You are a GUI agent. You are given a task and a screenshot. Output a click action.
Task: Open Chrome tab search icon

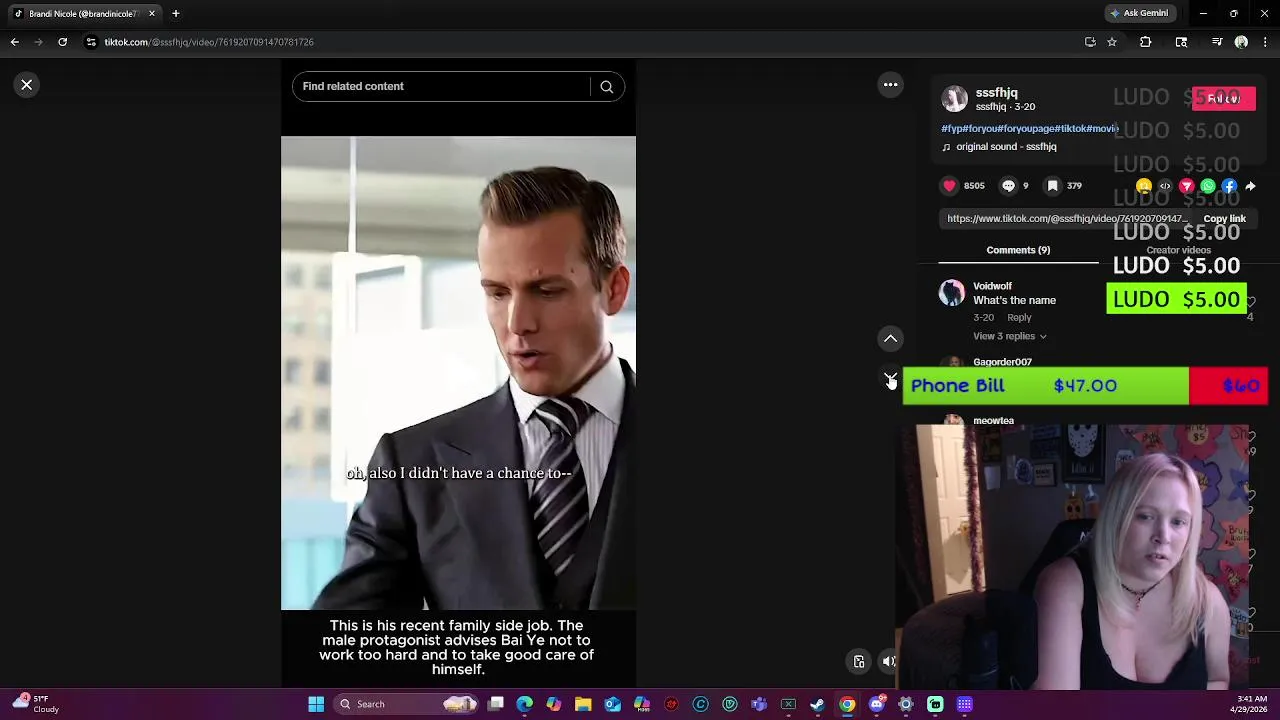pos(1181,42)
